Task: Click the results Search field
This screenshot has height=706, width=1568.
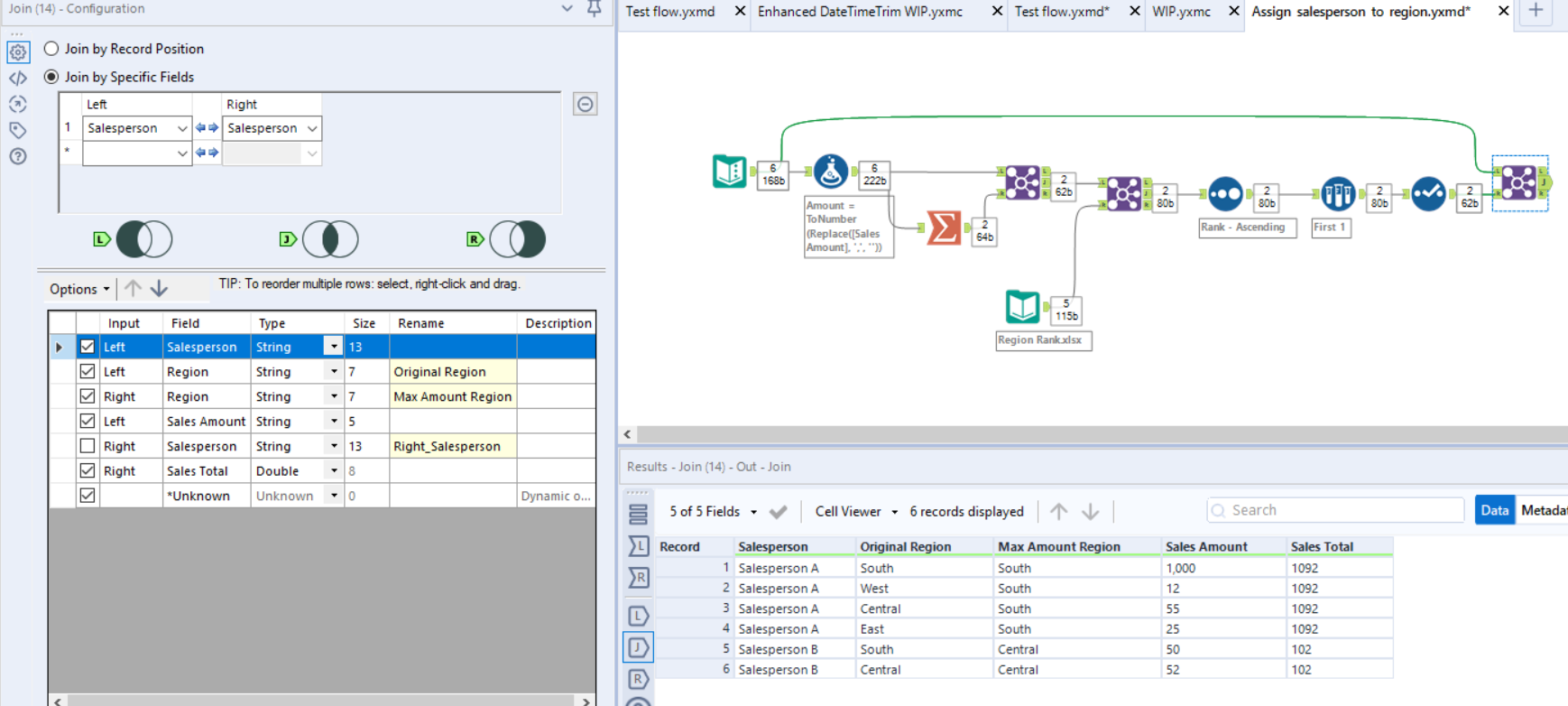Action: pos(1335,510)
